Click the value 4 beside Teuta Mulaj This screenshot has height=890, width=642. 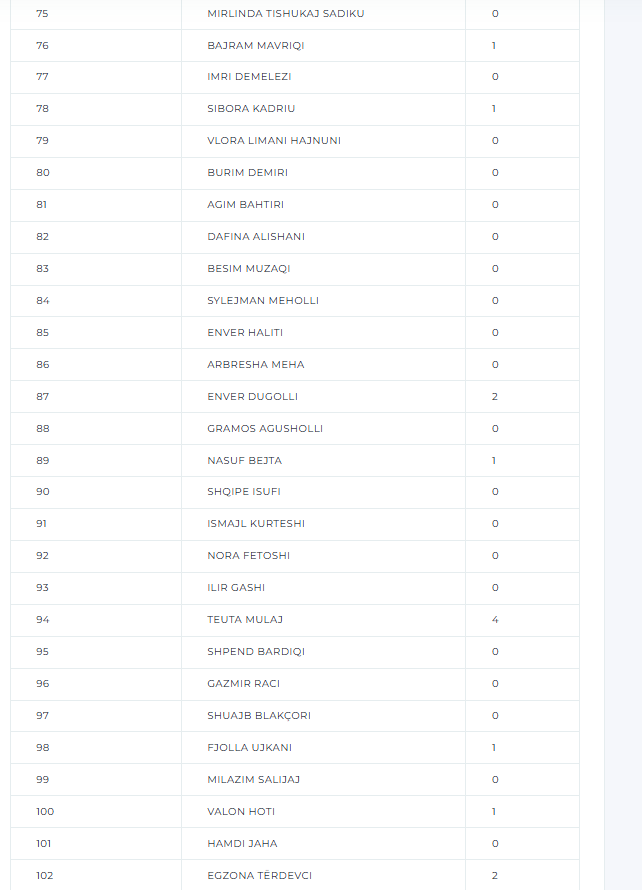[495, 620]
